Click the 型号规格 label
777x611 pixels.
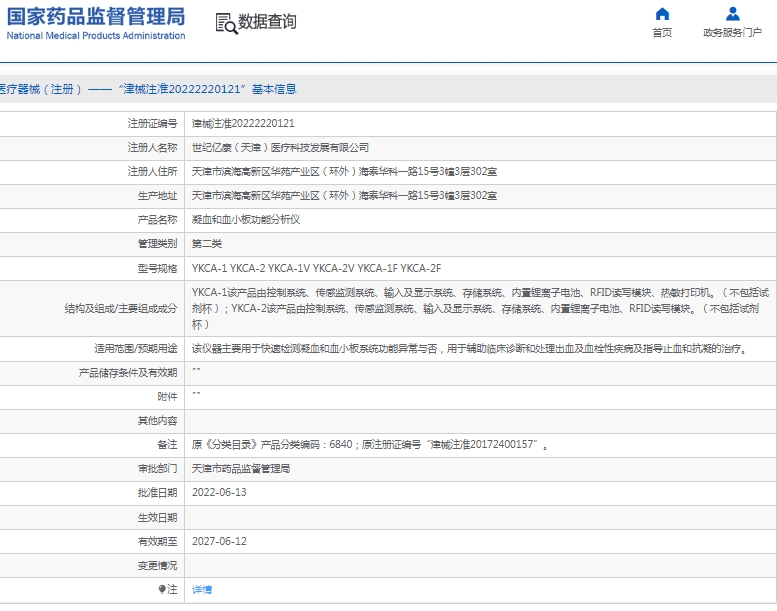157,269
